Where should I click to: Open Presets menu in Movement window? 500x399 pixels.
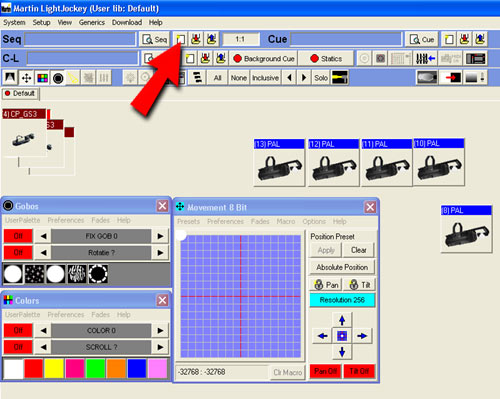click(x=188, y=221)
